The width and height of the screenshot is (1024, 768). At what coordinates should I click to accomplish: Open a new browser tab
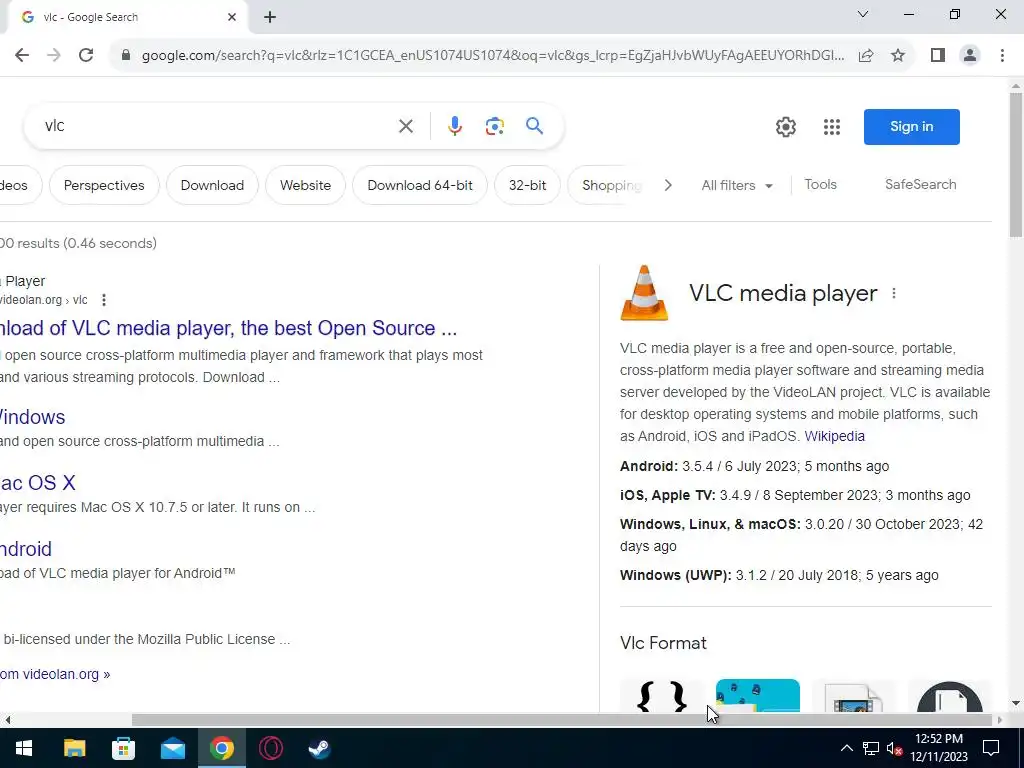(270, 18)
